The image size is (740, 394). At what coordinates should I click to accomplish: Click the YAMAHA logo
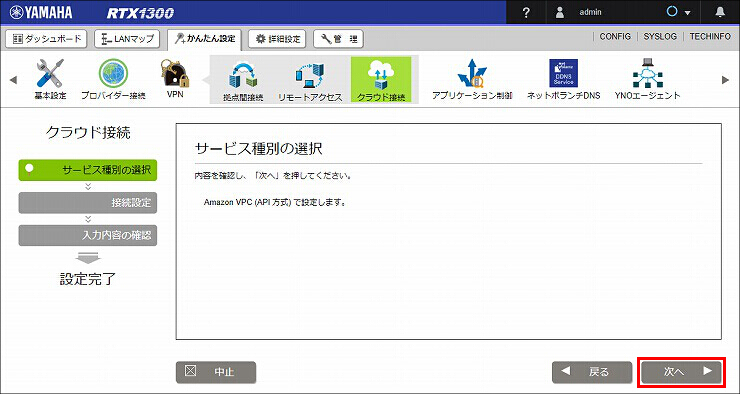coord(41,13)
